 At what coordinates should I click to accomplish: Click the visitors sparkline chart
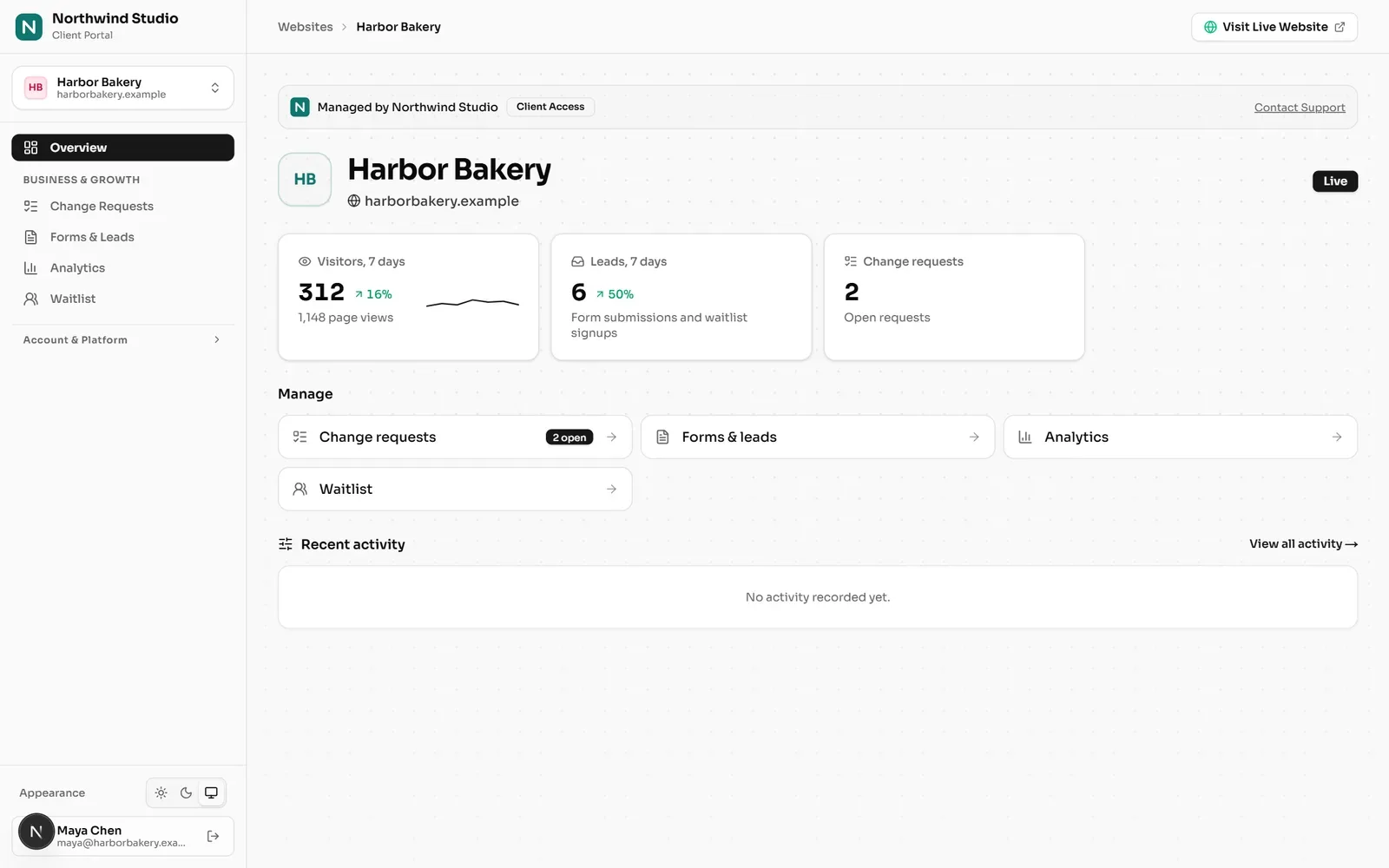pos(472,303)
